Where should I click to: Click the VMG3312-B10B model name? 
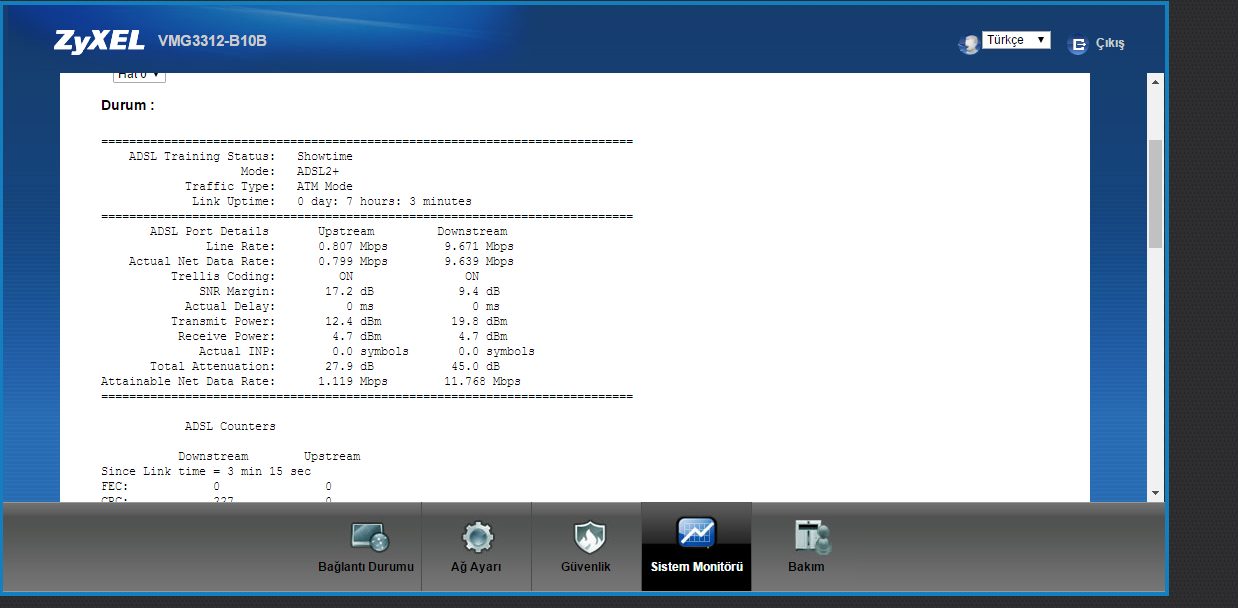pos(212,41)
